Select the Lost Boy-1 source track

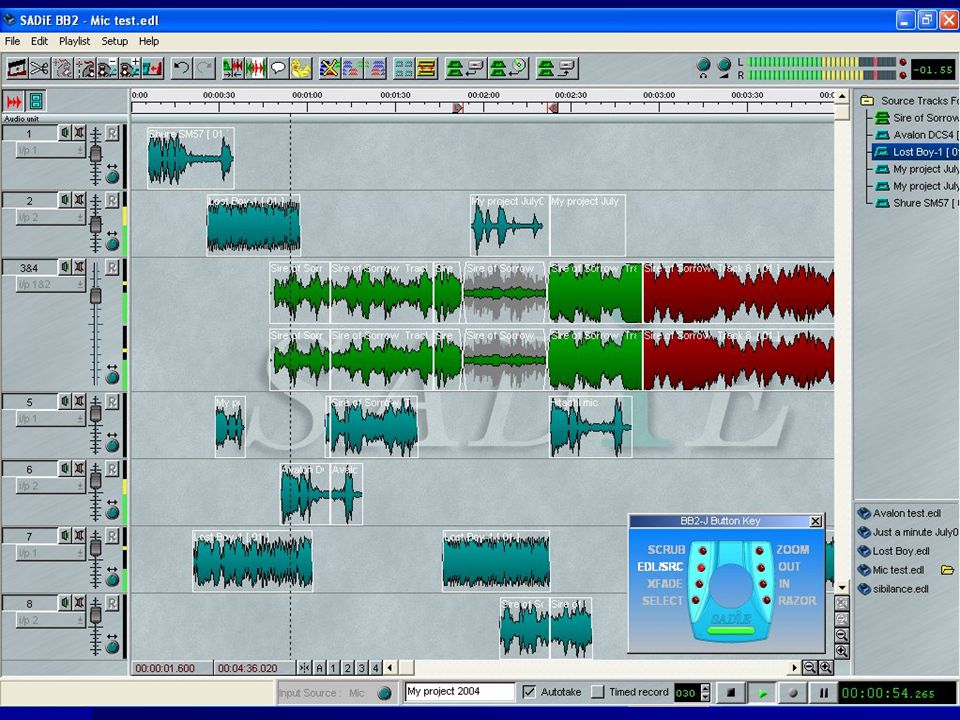tap(915, 152)
